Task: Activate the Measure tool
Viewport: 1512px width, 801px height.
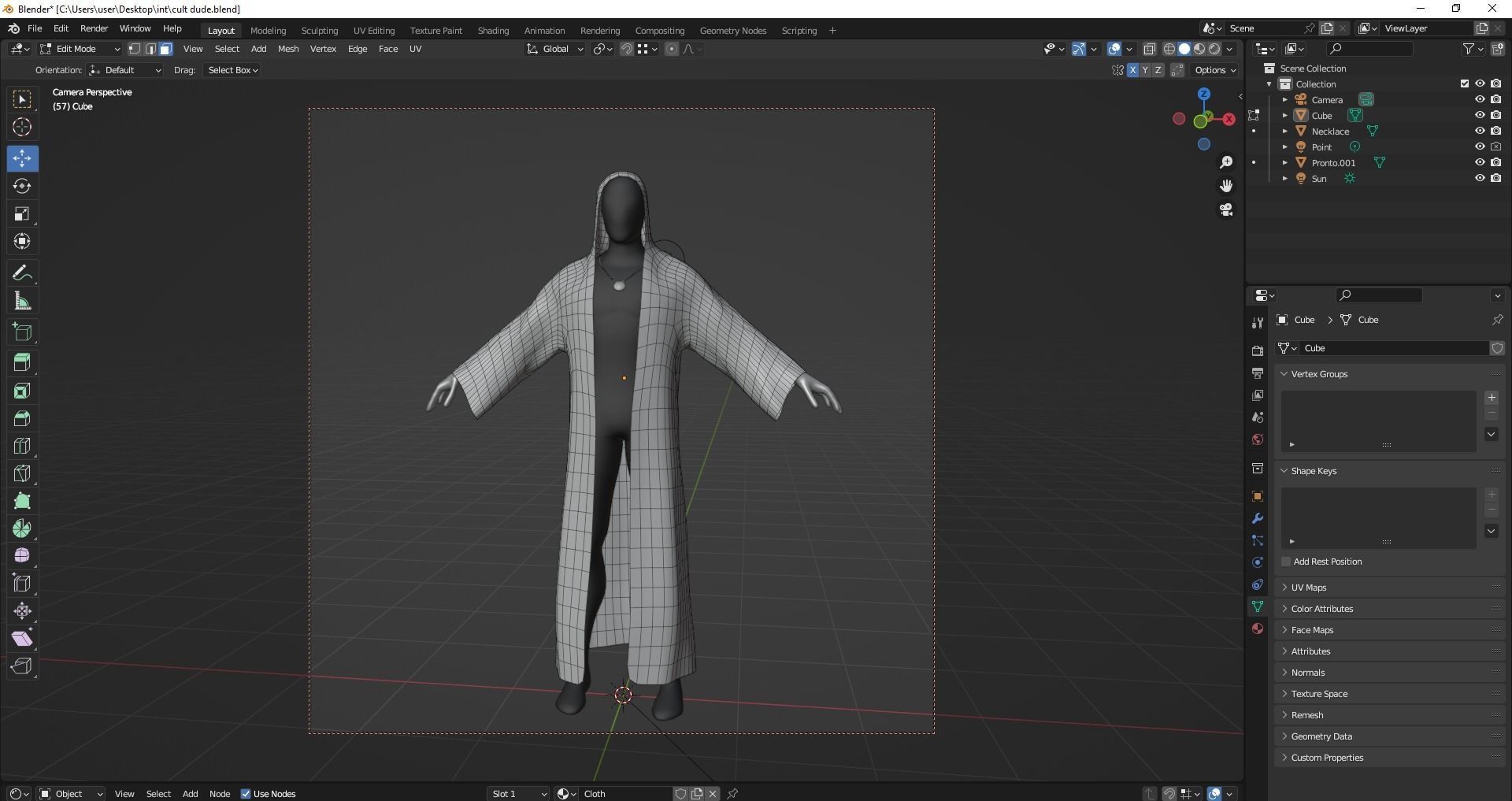Action: tap(22, 300)
